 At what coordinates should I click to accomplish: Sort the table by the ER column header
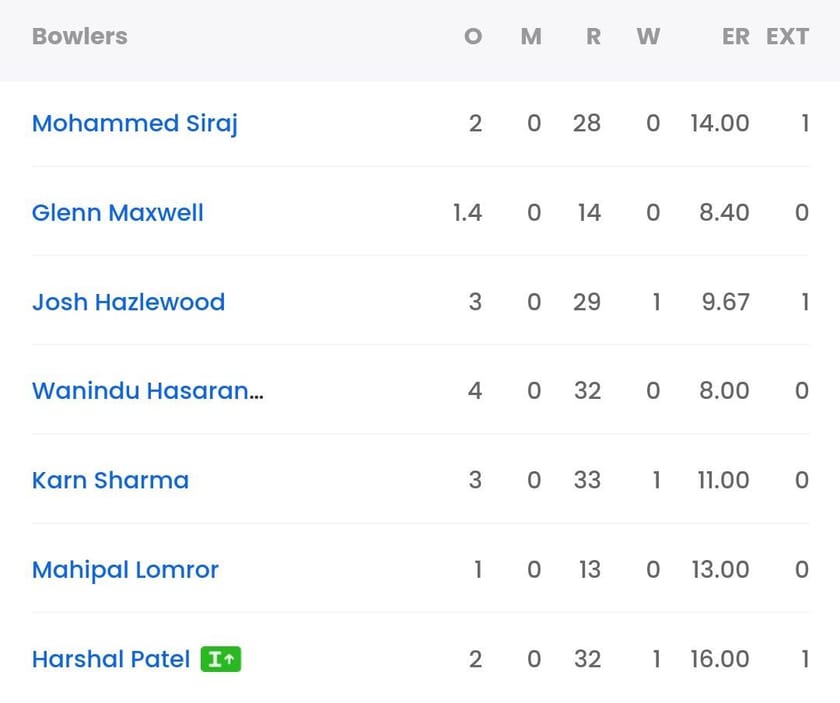(x=735, y=36)
